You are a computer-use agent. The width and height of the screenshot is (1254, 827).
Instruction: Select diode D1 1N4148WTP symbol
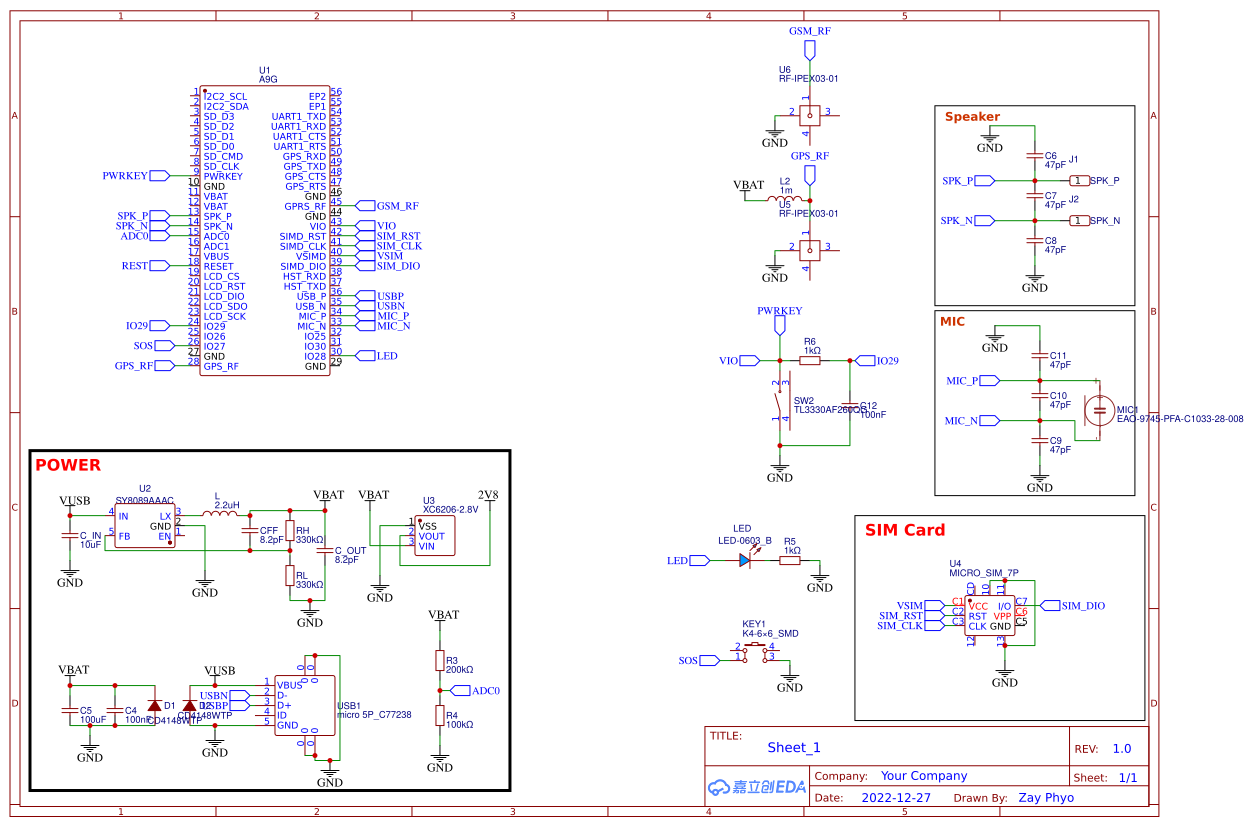point(155,707)
